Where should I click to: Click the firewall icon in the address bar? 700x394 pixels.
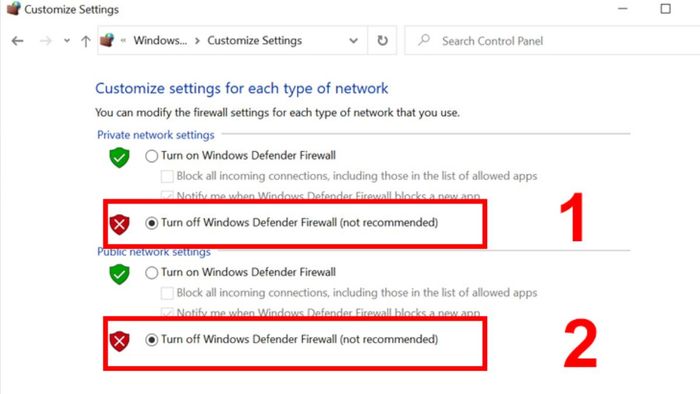107,40
